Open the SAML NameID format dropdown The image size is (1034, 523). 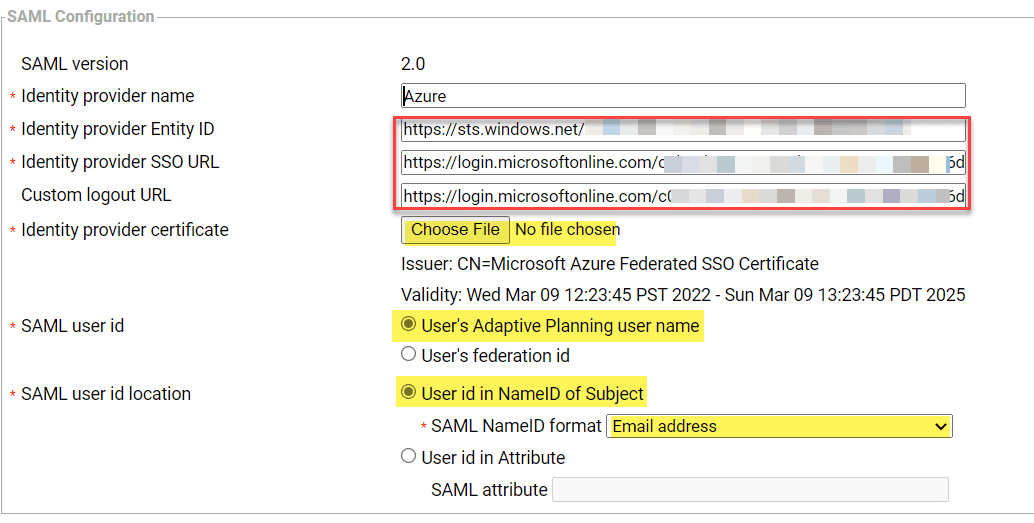tap(779, 426)
